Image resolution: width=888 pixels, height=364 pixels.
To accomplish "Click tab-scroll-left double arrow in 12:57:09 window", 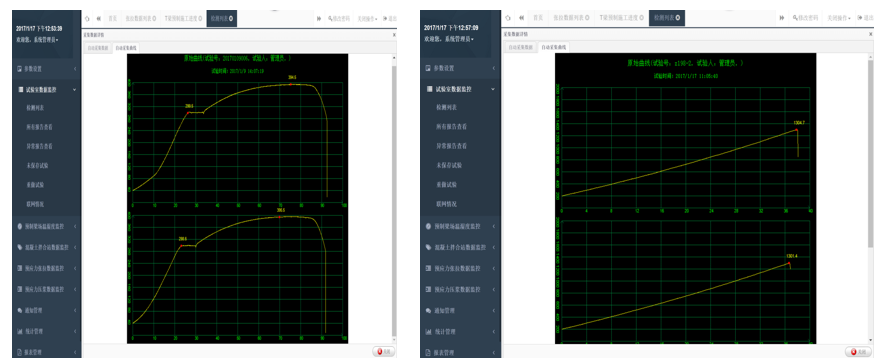I will (522, 18).
